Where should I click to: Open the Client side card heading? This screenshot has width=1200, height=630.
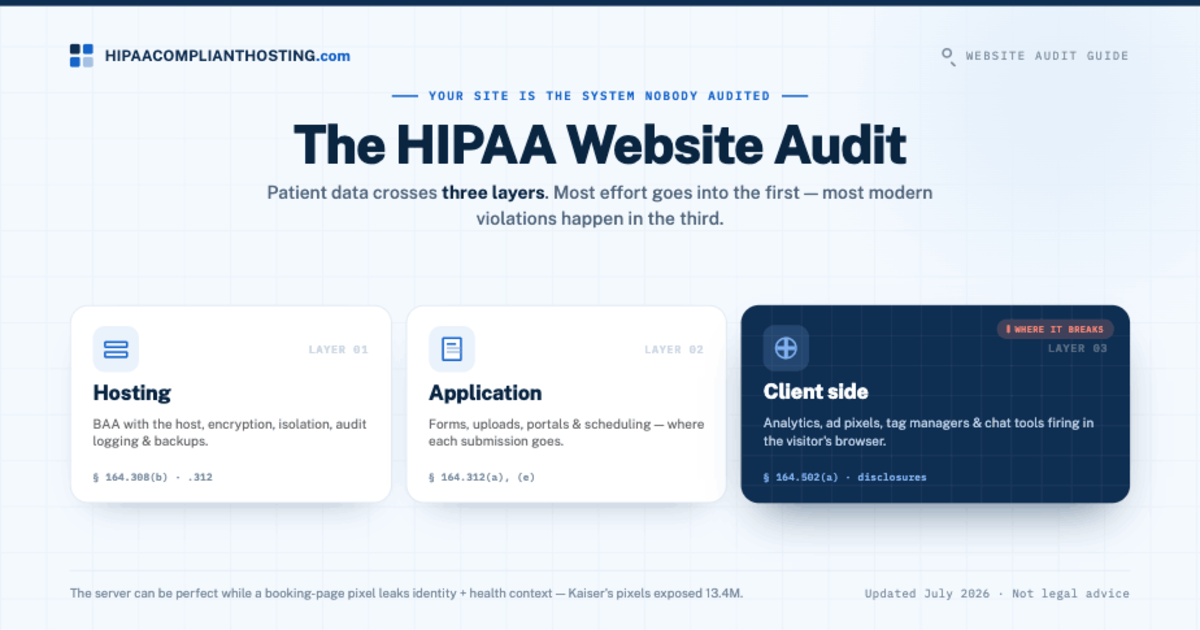pyautogui.click(x=815, y=391)
